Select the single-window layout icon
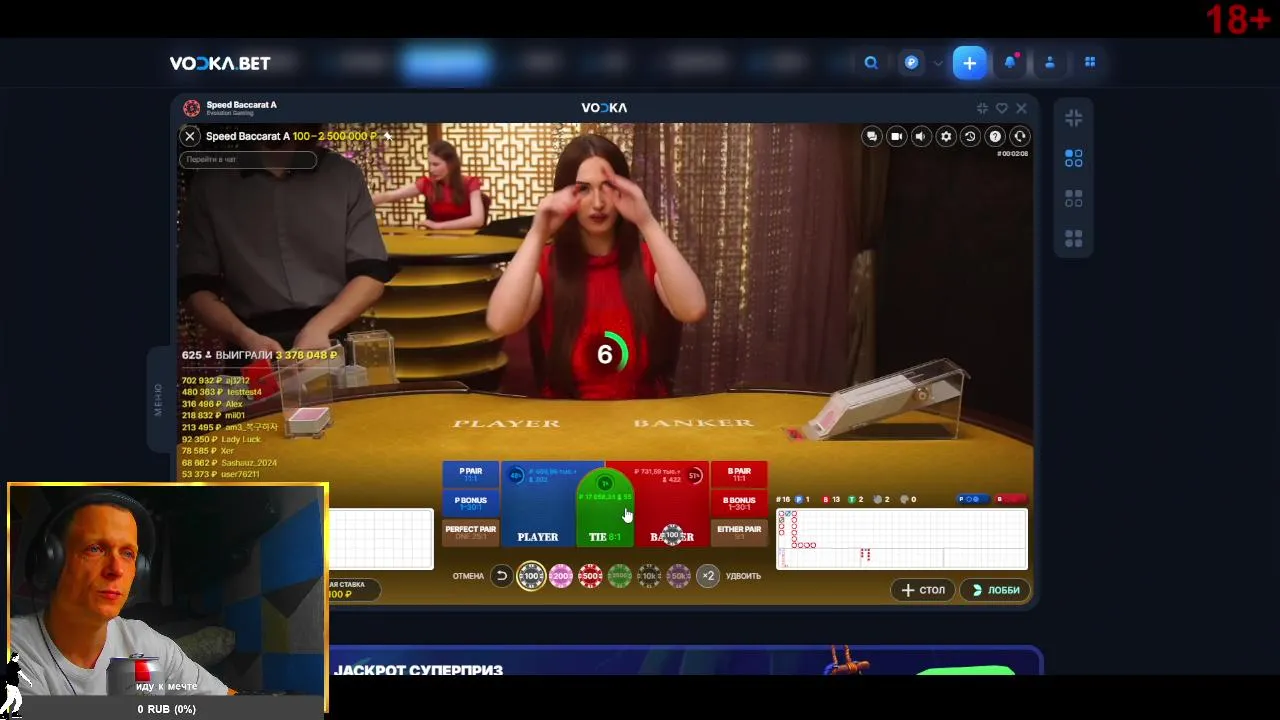The width and height of the screenshot is (1280, 720). click(1074, 158)
